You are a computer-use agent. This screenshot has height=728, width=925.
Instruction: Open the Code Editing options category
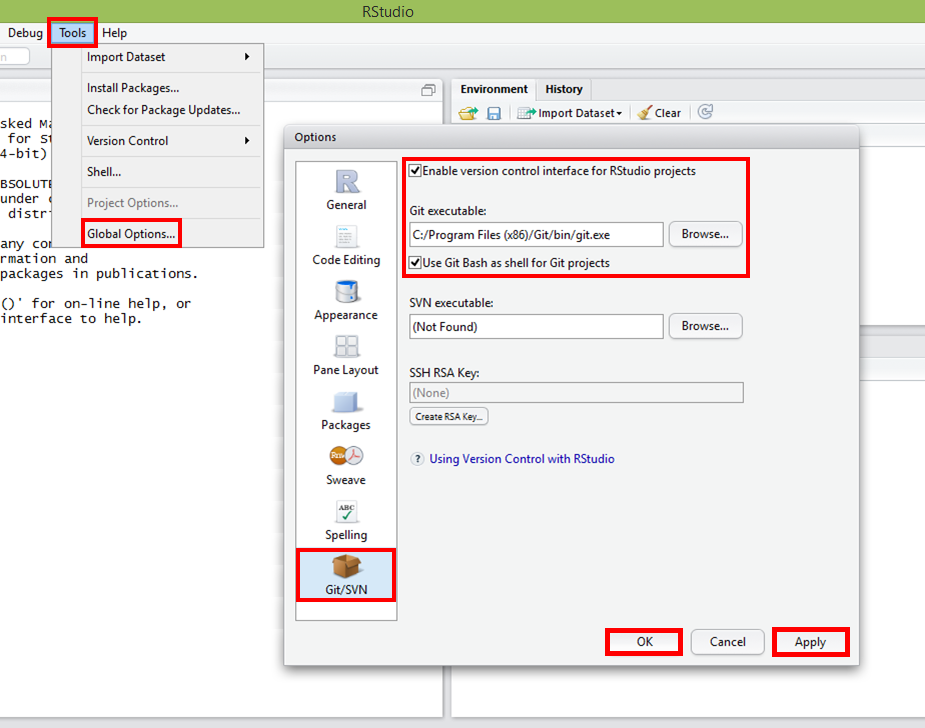[346, 245]
